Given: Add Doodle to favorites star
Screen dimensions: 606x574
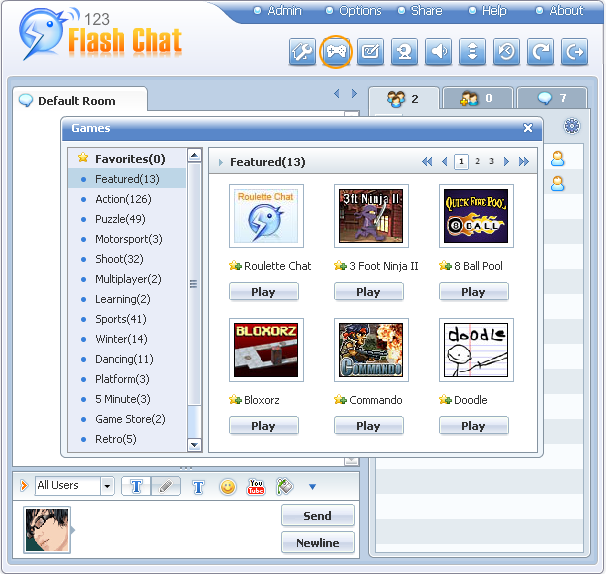Looking at the screenshot, I should pyautogui.click(x=445, y=399).
